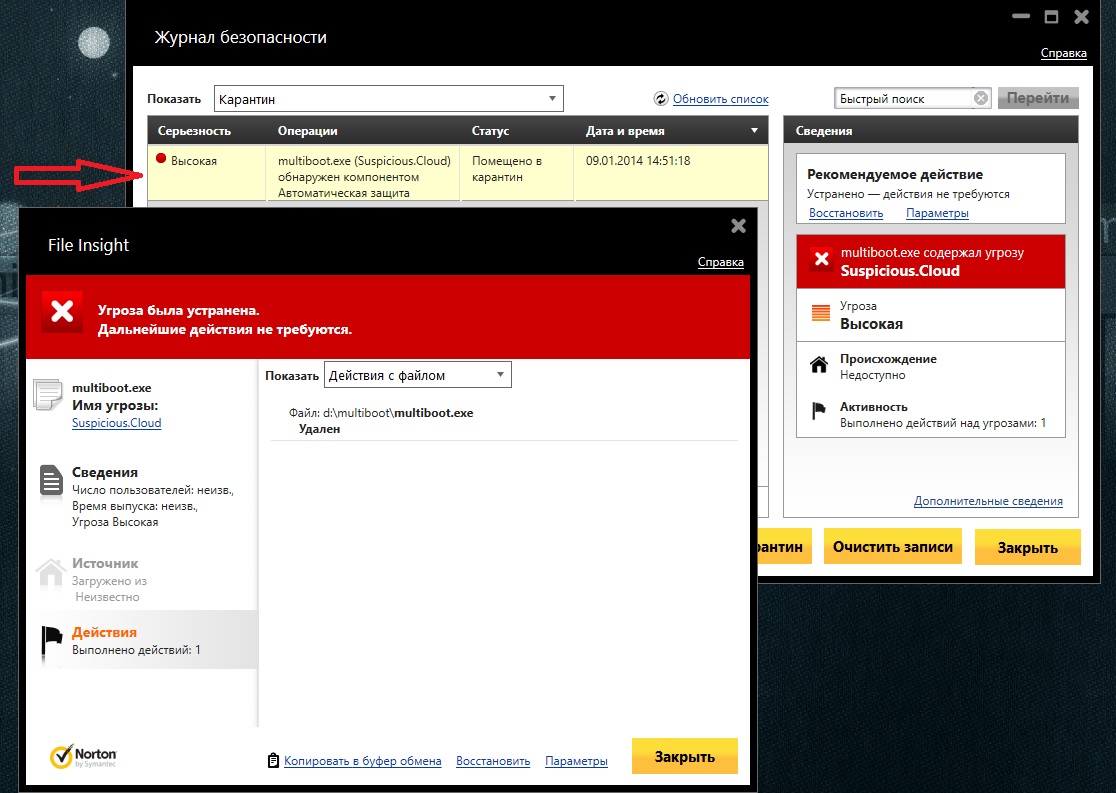This screenshot has height=793, width=1116.
Task: Click the Norton by Symantec logo
Action: [x=83, y=756]
